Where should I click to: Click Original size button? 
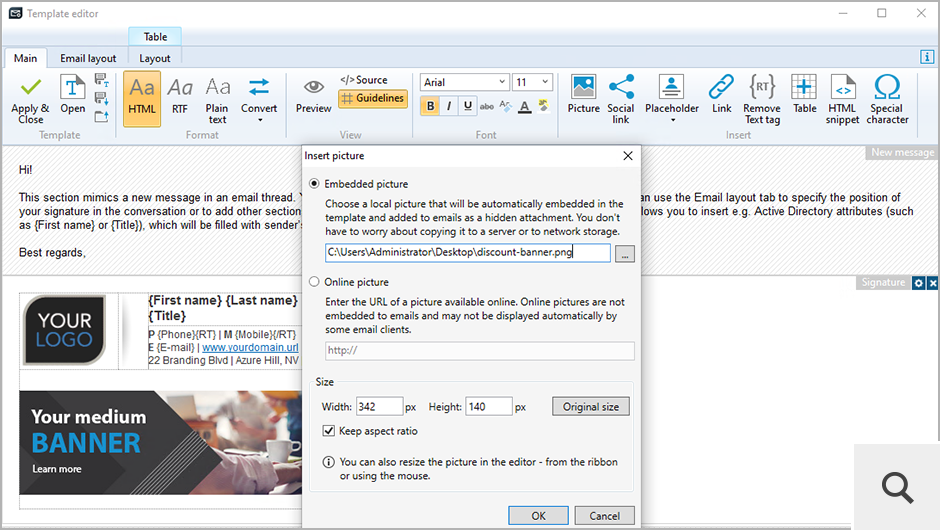[590, 406]
